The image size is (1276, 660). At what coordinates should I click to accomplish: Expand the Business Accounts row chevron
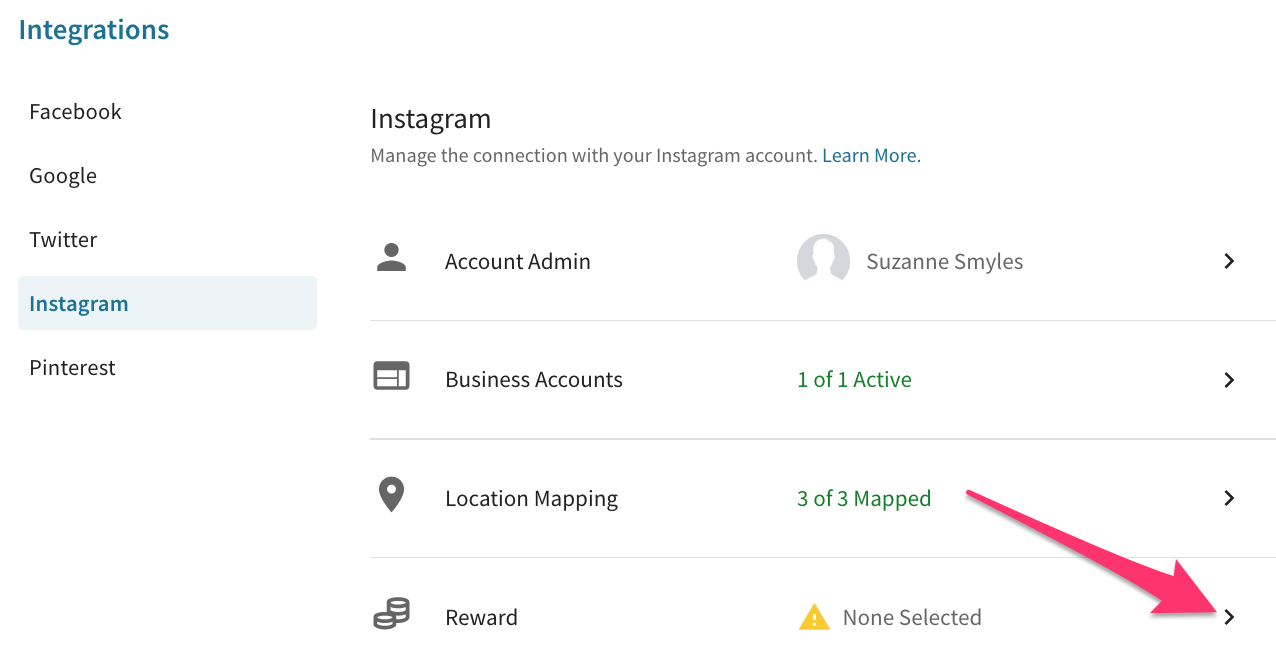(x=1229, y=380)
